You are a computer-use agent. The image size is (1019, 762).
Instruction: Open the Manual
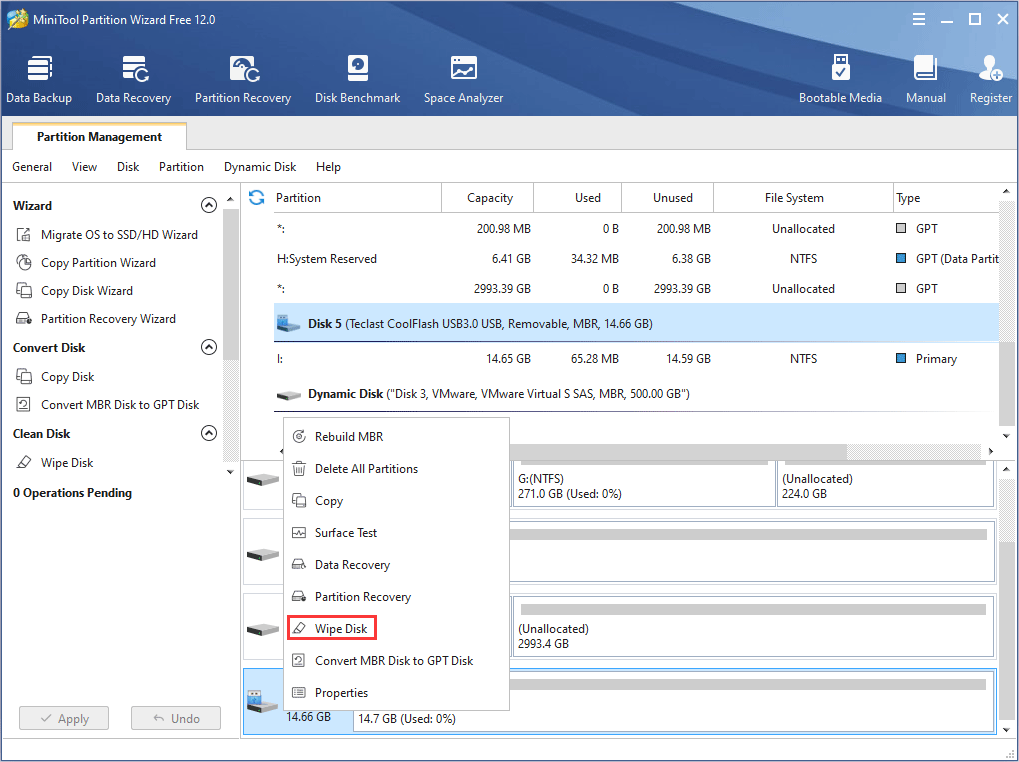tap(925, 80)
